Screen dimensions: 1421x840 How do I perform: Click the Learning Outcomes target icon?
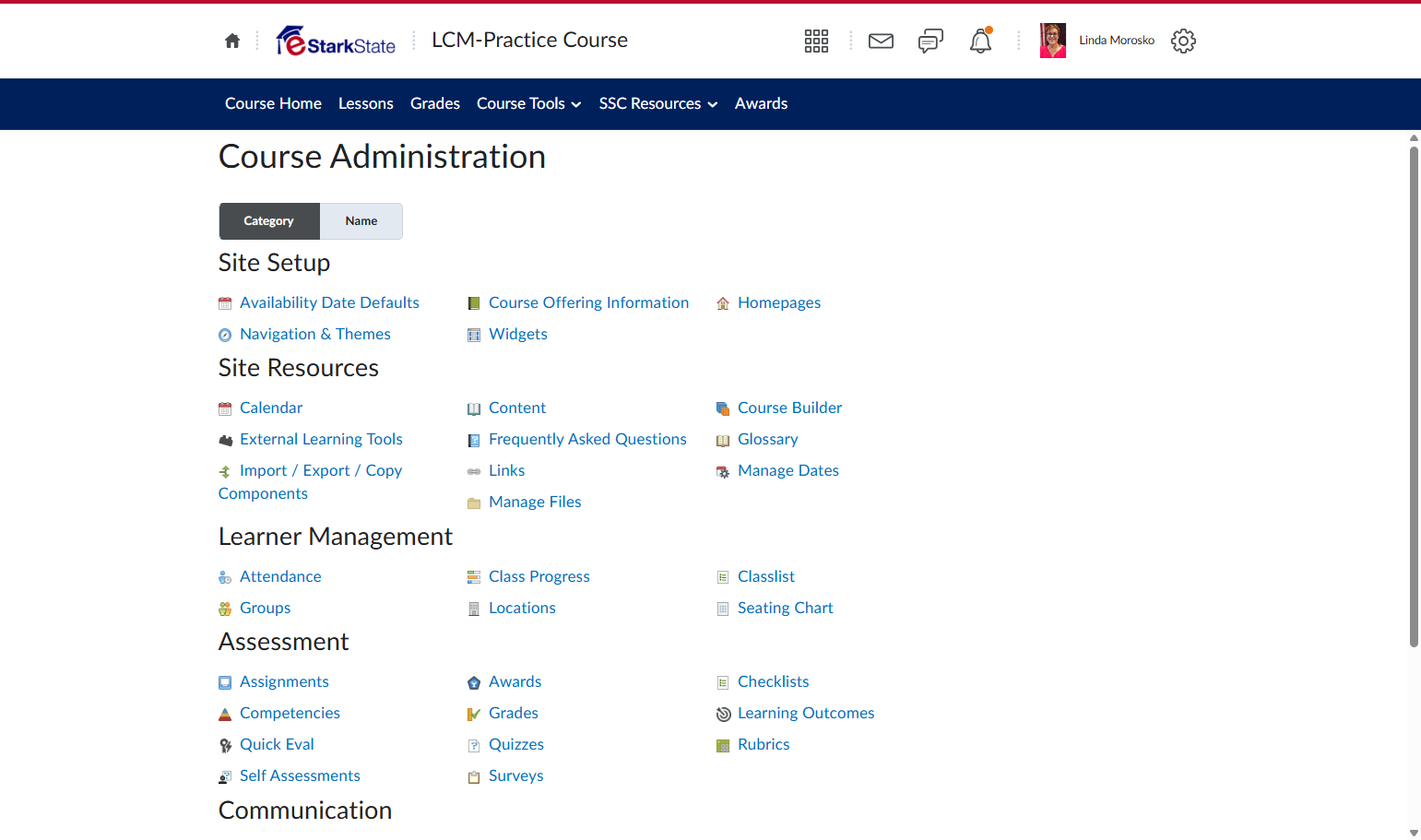click(723, 714)
